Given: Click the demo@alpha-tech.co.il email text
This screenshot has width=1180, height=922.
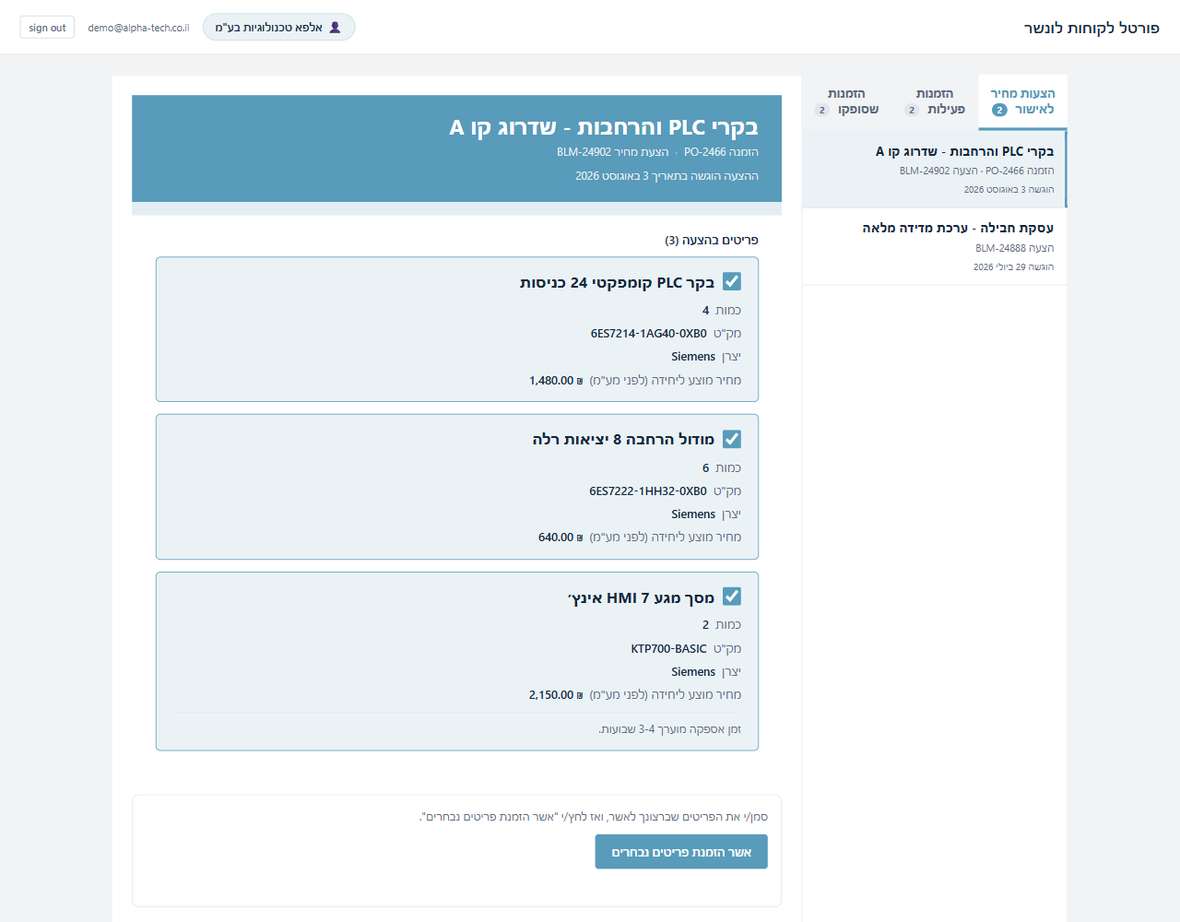Looking at the screenshot, I should click(x=138, y=28).
